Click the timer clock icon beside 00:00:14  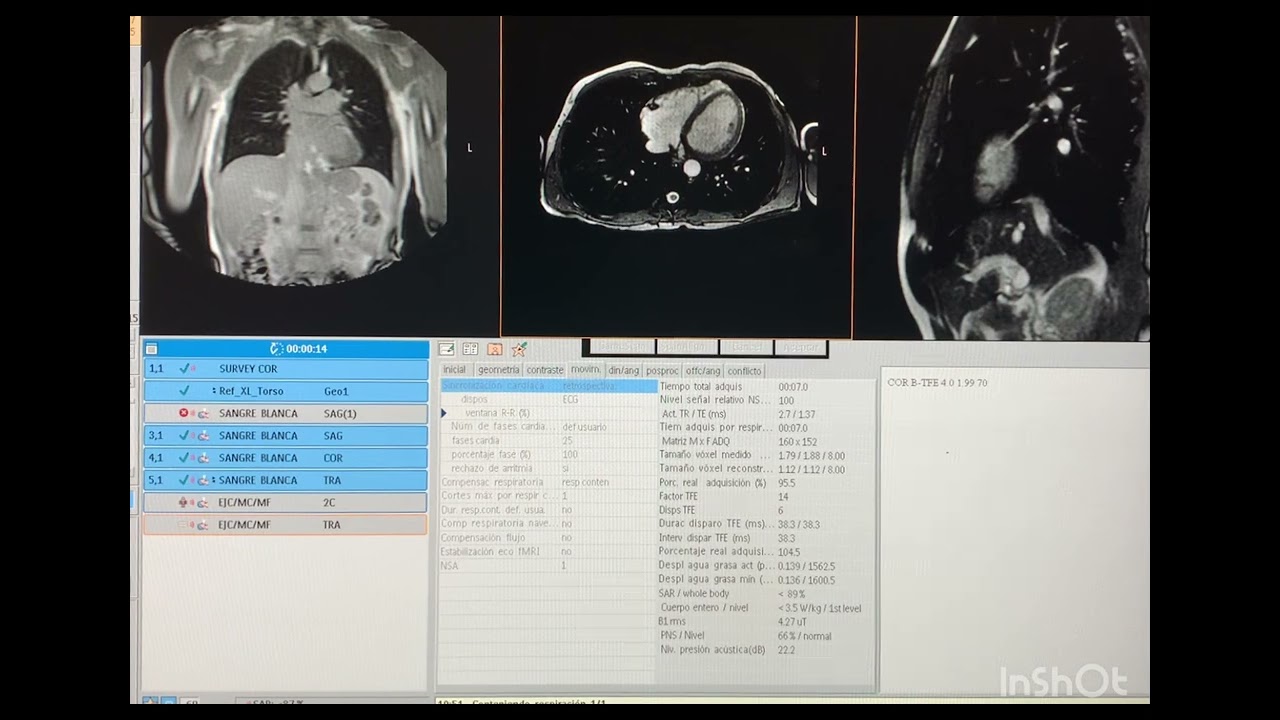(x=277, y=349)
